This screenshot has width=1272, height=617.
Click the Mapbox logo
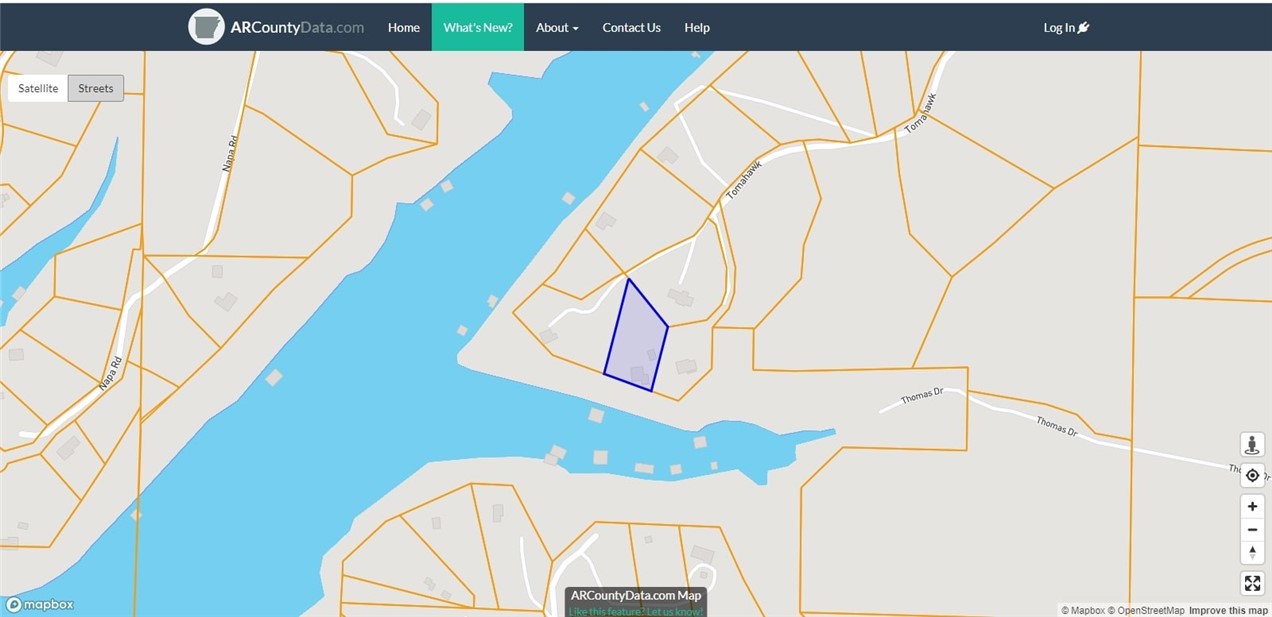pyautogui.click(x=41, y=604)
